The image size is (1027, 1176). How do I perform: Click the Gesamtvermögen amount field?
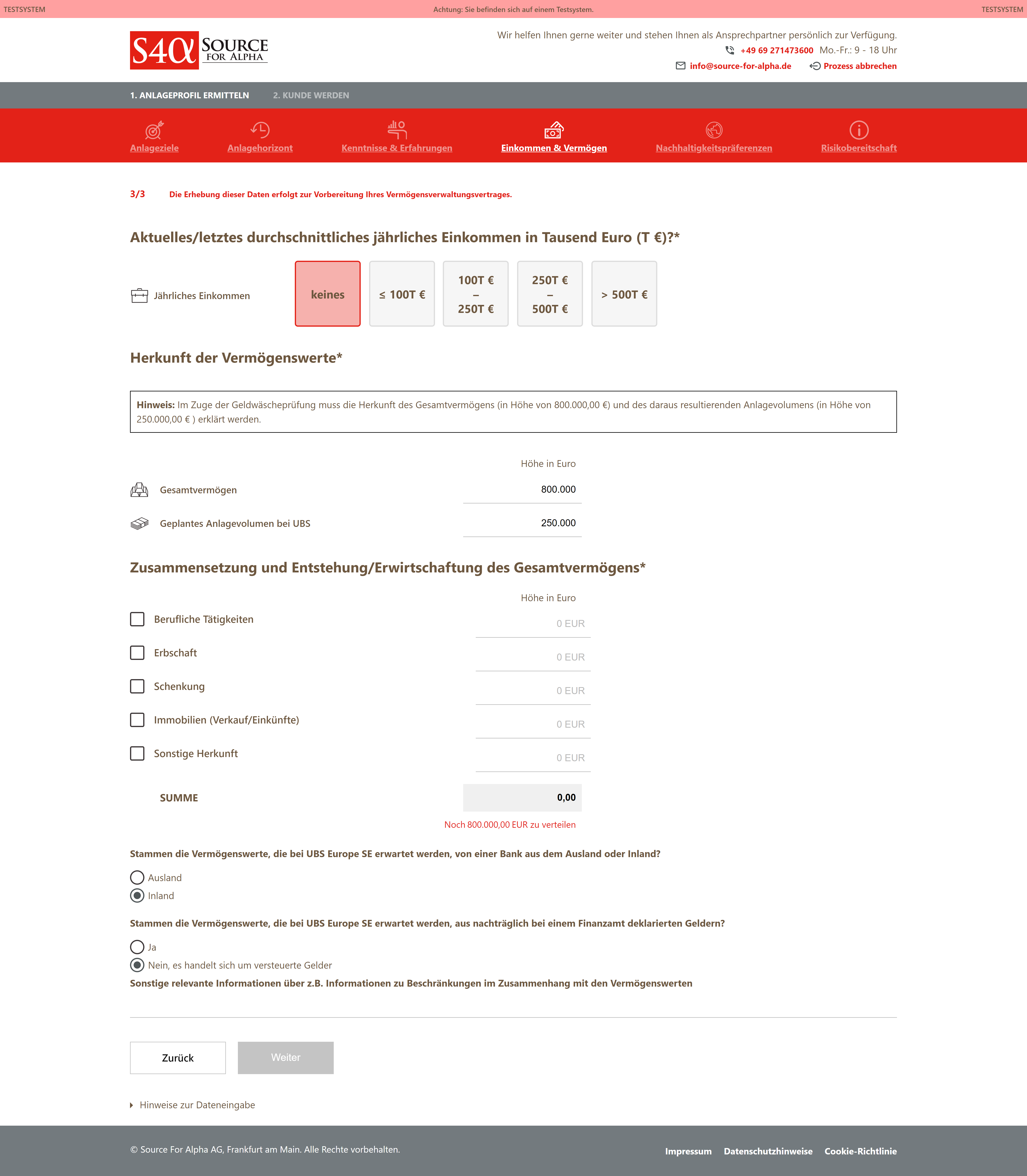point(522,490)
